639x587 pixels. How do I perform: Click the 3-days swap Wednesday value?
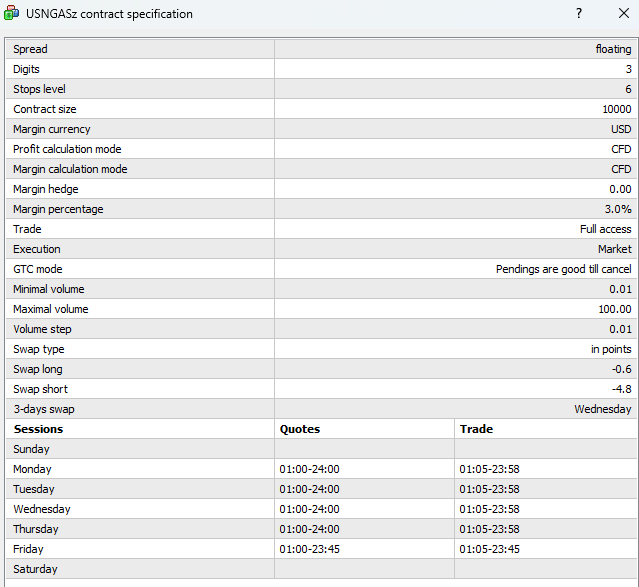(603, 408)
